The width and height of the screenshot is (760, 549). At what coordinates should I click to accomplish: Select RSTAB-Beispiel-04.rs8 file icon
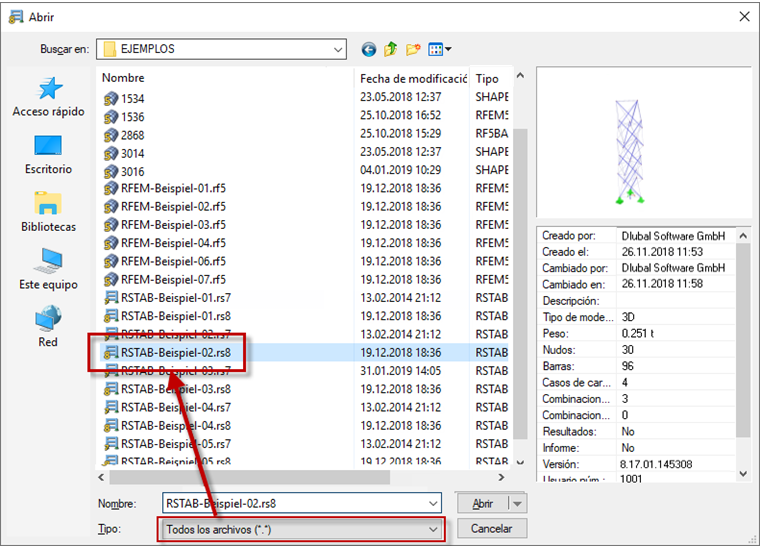tap(111, 425)
